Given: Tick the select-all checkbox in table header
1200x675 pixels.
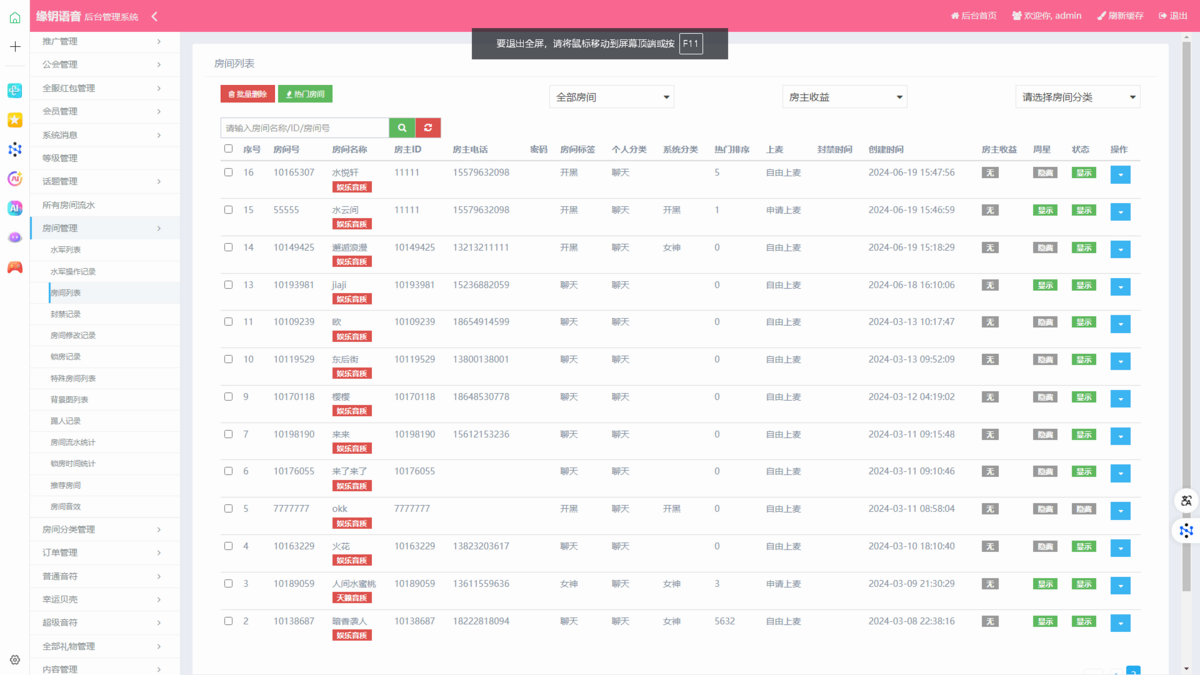Looking at the screenshot, I should [228, 149].
